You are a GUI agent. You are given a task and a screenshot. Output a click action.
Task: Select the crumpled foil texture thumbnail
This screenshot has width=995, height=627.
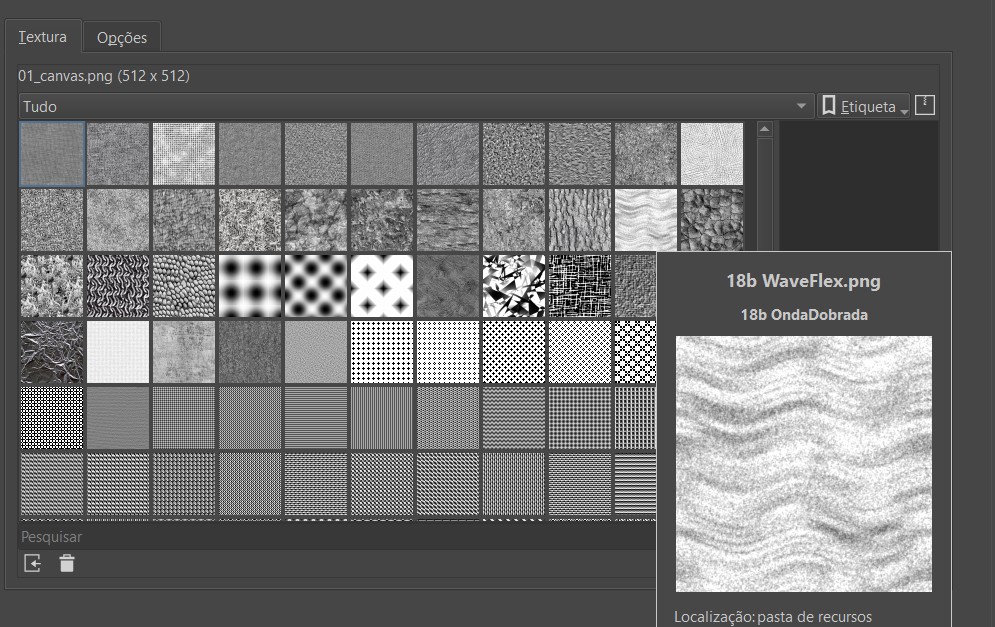pos(52,352)
